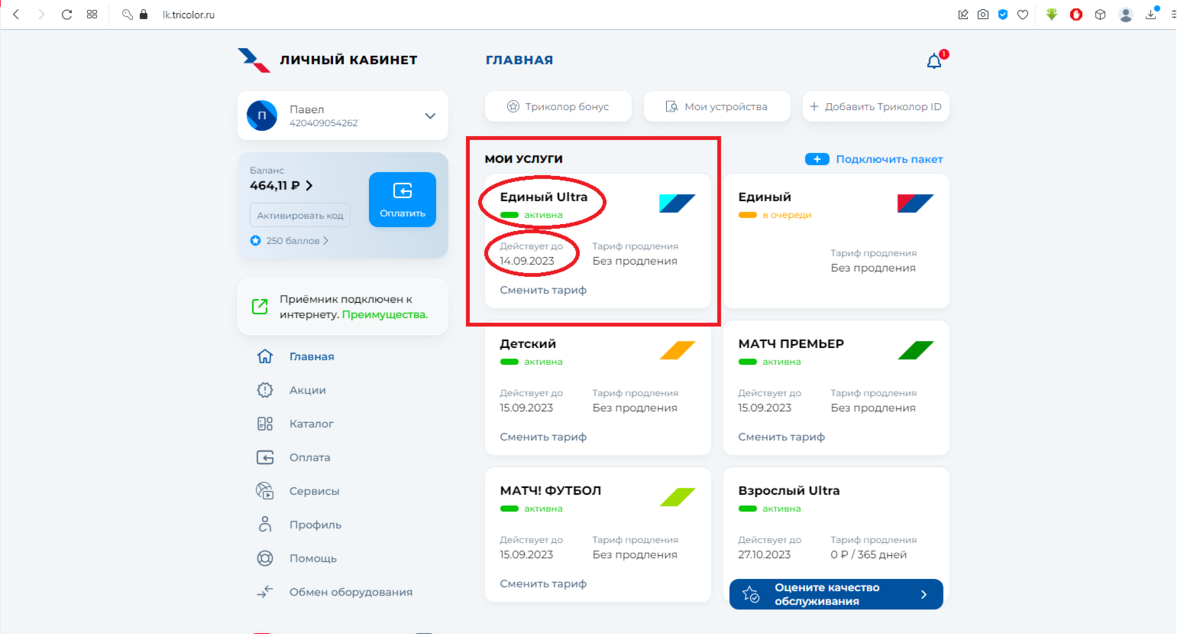Click the 14.09.2023 expiry date of Единый Ultra
1200x634 pixels.
pyautogui.click(x=527, y=261)
